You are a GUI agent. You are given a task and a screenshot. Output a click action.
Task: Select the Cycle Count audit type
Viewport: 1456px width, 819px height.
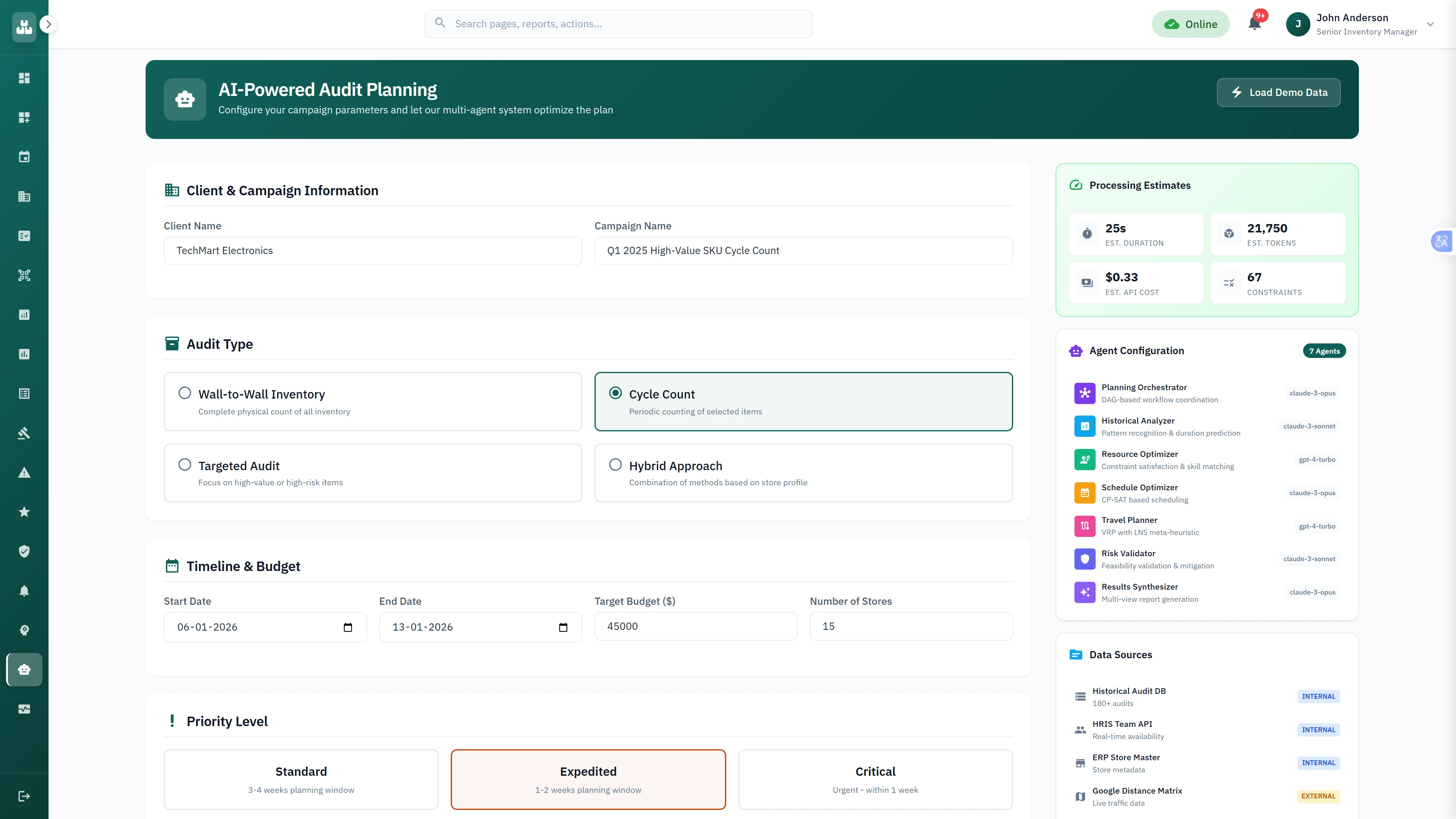803,401
